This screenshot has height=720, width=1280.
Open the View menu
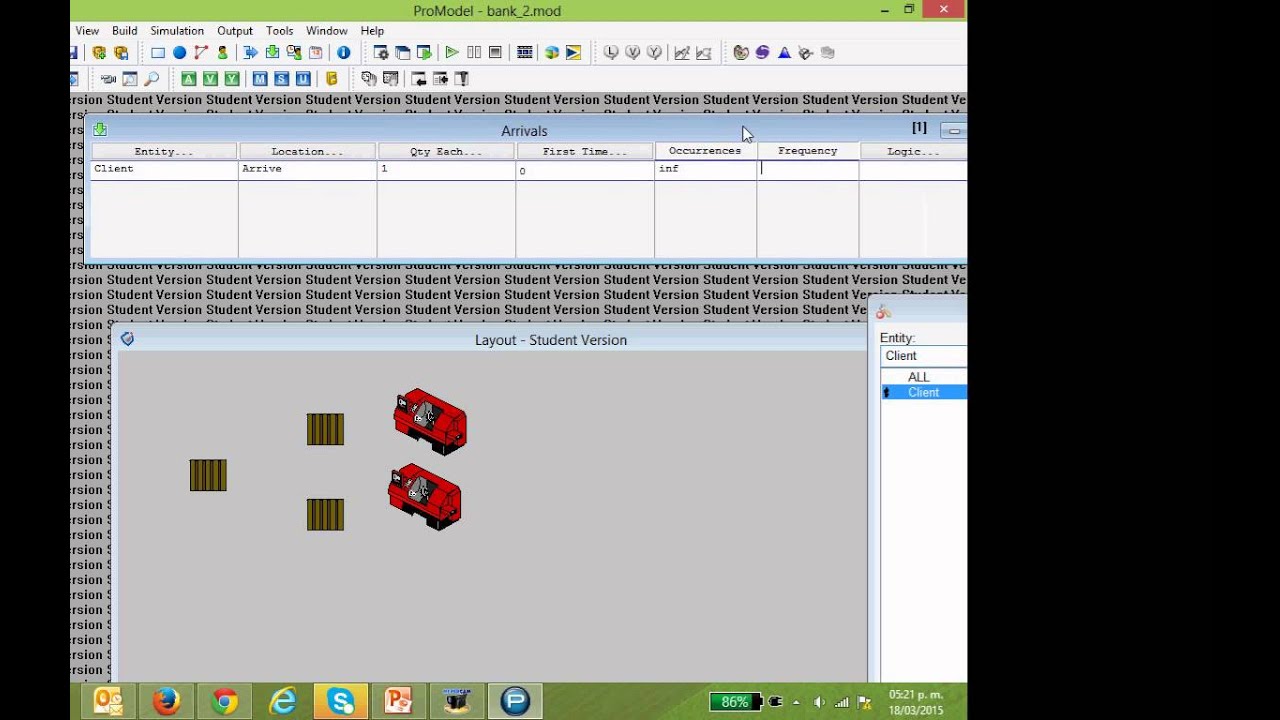[87, 31]
